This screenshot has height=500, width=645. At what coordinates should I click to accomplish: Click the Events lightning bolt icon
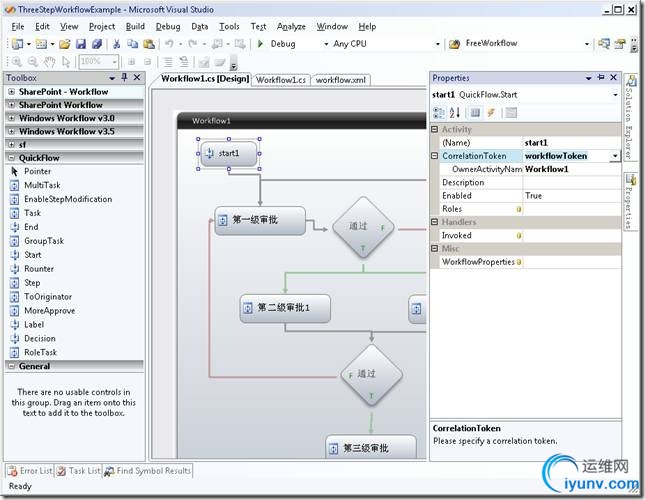491,113
